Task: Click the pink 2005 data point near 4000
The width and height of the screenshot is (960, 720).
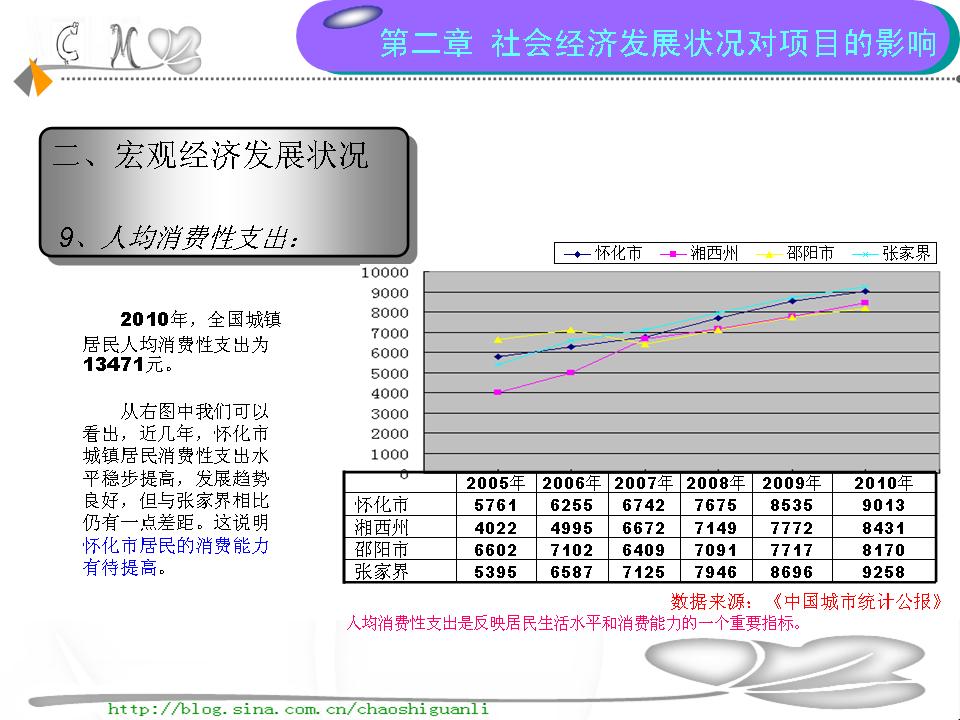Action: 497,393
